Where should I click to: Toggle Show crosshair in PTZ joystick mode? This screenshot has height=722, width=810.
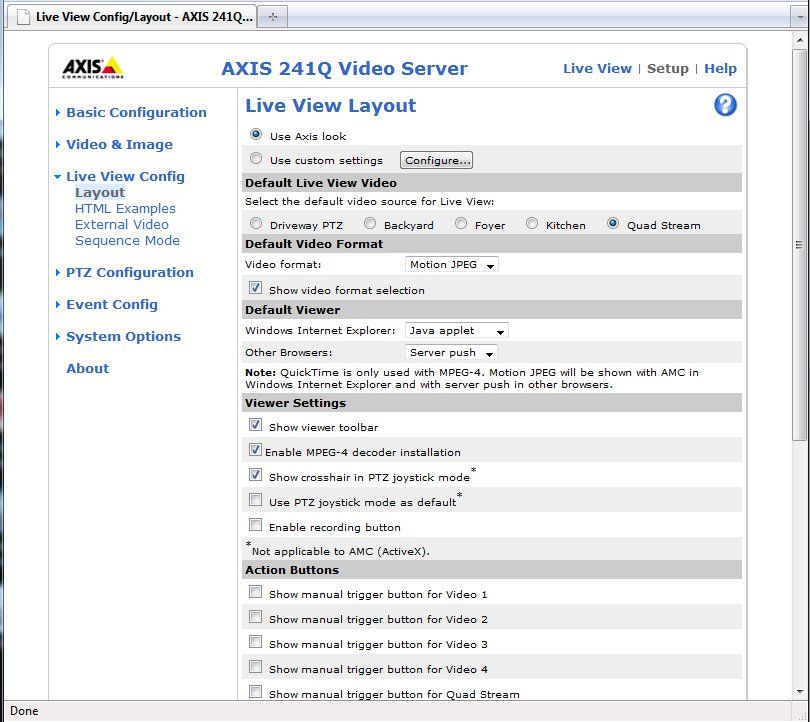pyautogui.click(x=255, y=475)
